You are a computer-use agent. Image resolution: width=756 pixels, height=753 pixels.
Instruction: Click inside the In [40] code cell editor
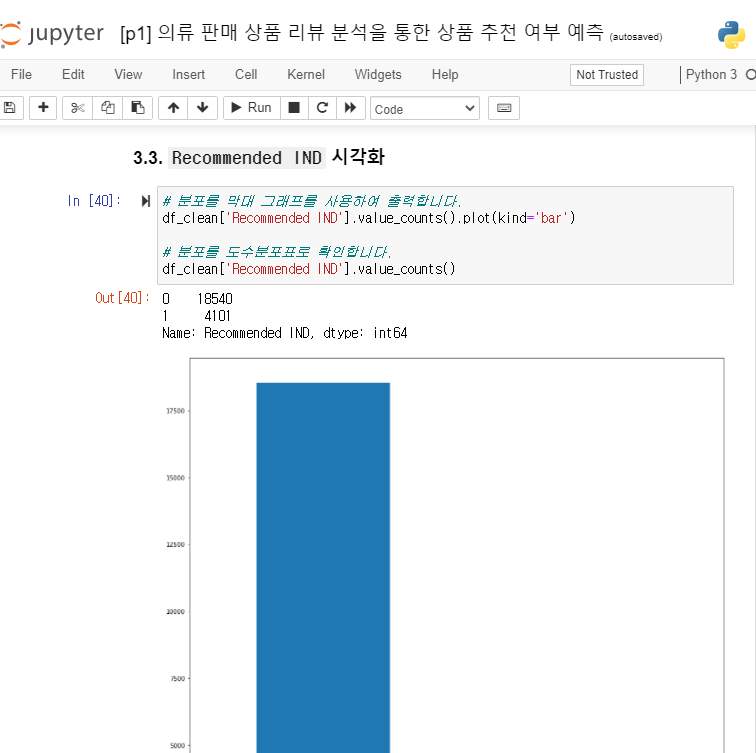[x=445, y=235]
